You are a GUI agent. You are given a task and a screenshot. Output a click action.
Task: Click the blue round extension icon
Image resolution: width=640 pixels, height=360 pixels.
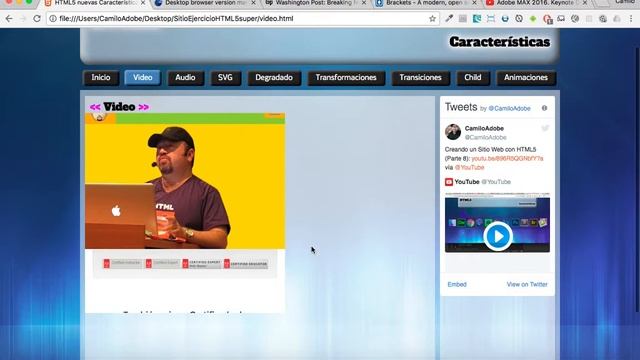[x=505, y=18]
